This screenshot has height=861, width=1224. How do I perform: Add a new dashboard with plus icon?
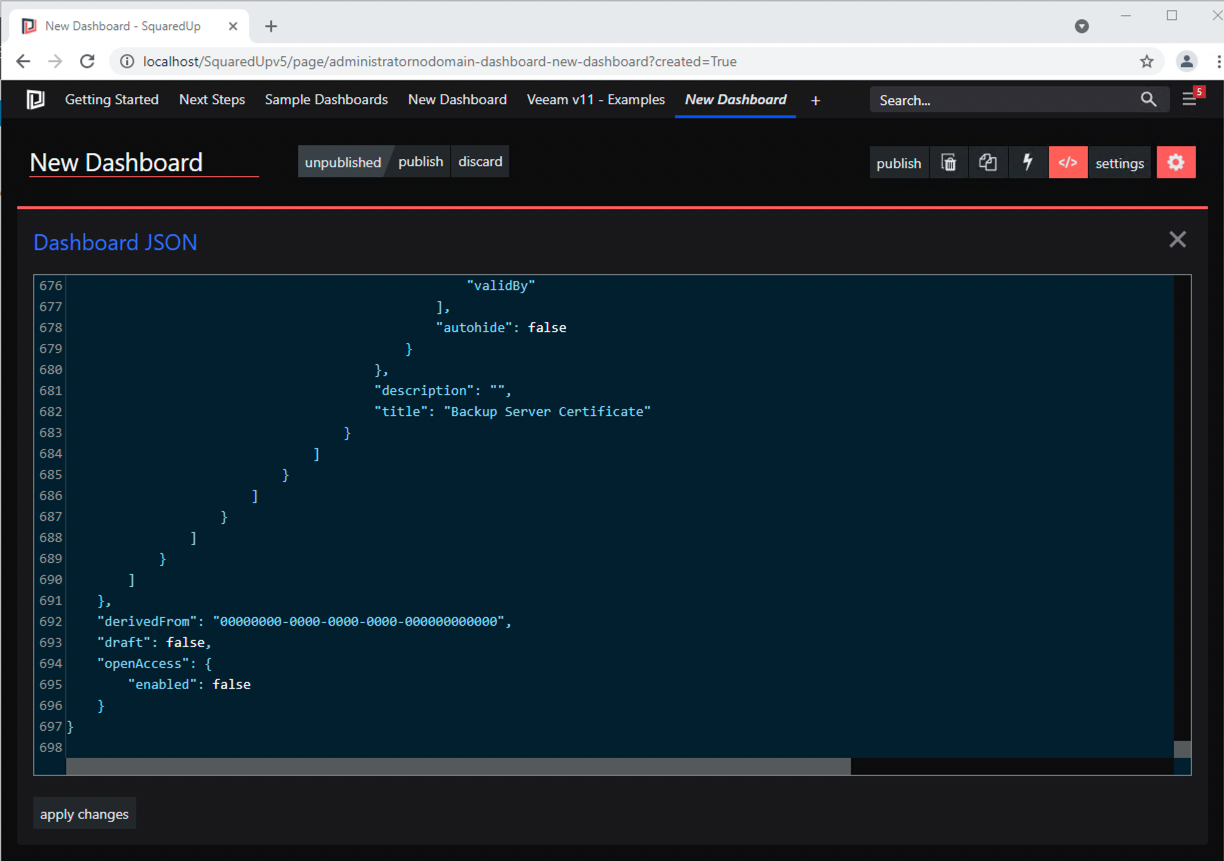(x=816, y=100)
